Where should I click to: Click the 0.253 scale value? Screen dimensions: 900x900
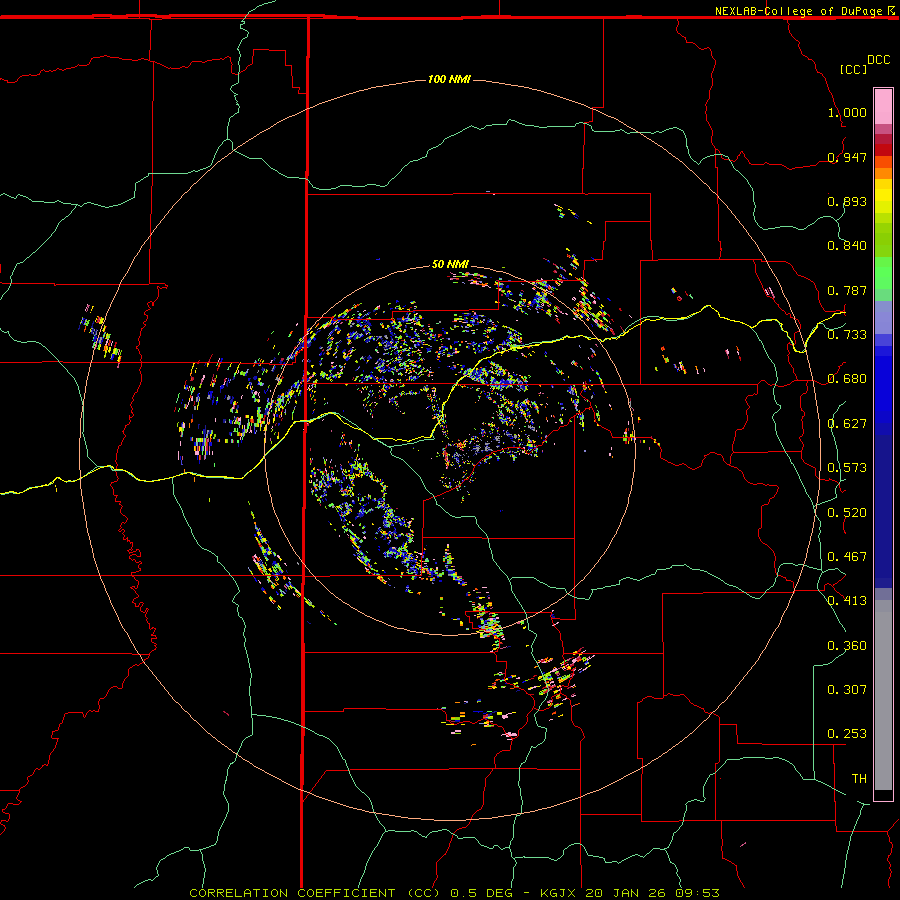[847, 734]
